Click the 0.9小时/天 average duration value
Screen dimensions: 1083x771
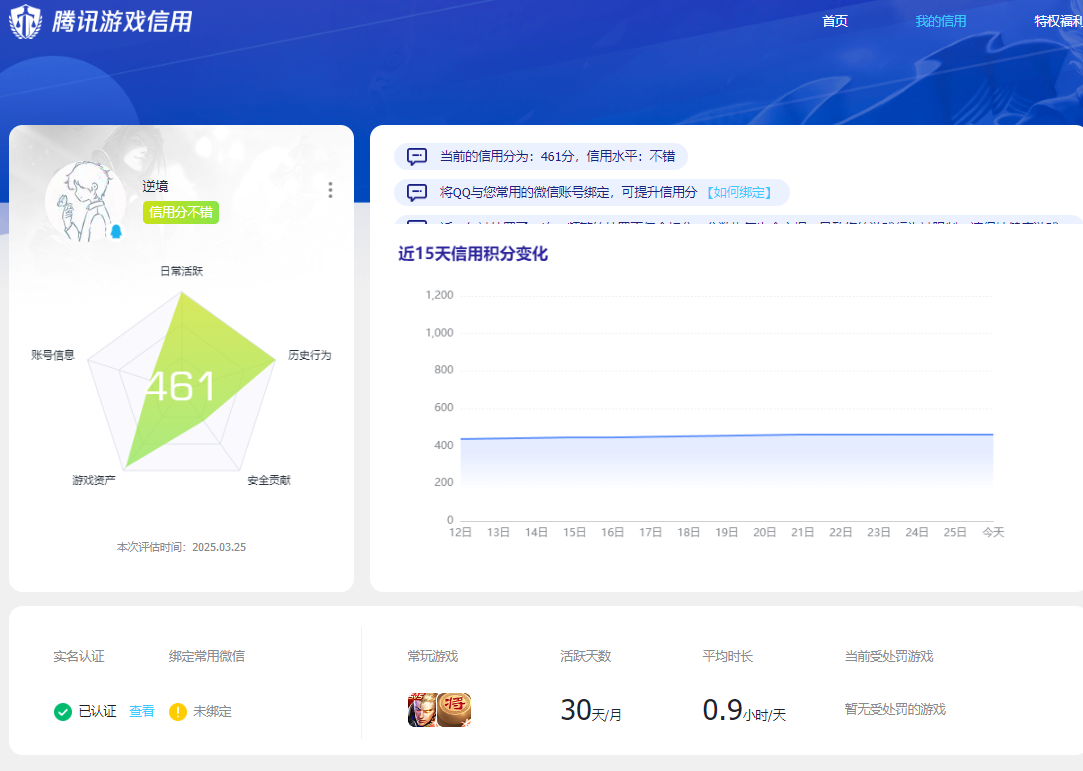tap(745, 710)
